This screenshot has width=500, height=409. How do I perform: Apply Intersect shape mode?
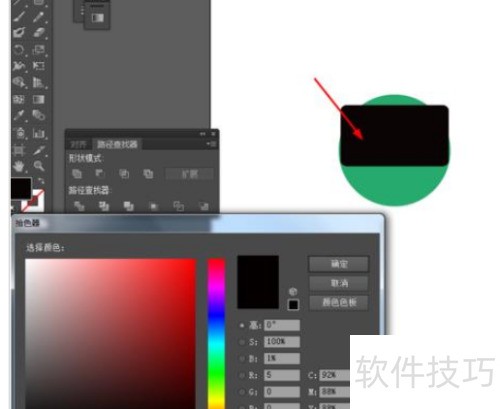124,174
